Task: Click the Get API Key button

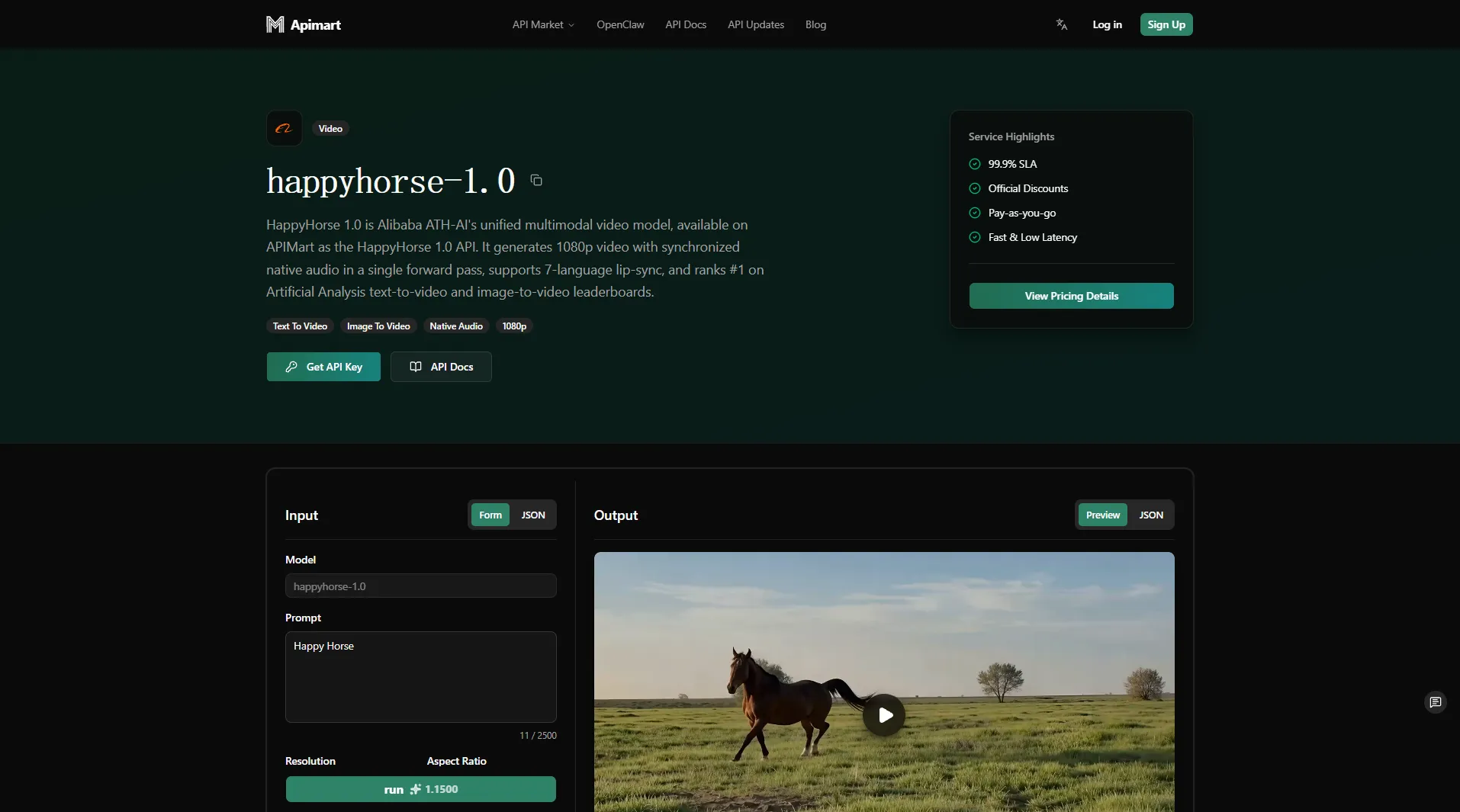Action: coord(323,367)
